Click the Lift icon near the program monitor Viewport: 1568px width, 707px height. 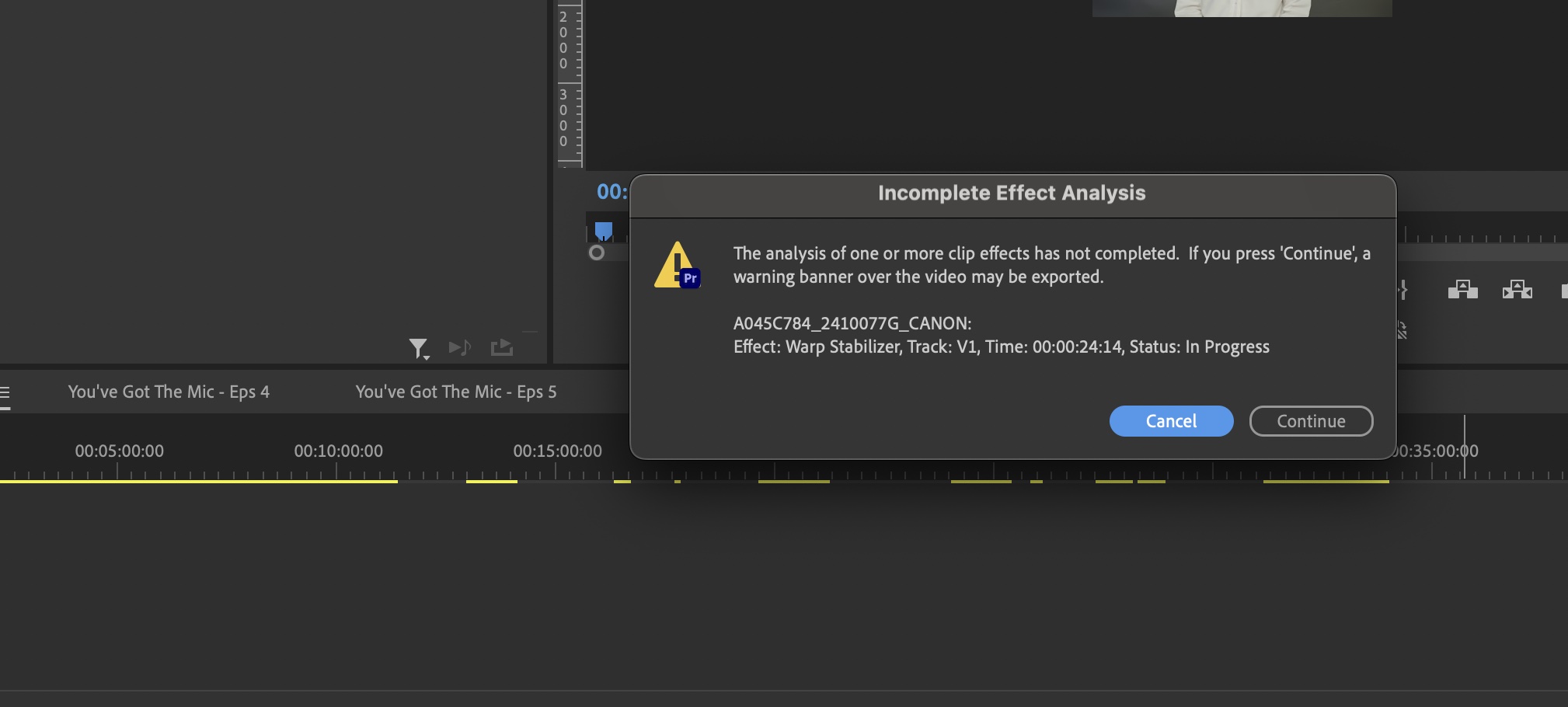[1463, 289]
